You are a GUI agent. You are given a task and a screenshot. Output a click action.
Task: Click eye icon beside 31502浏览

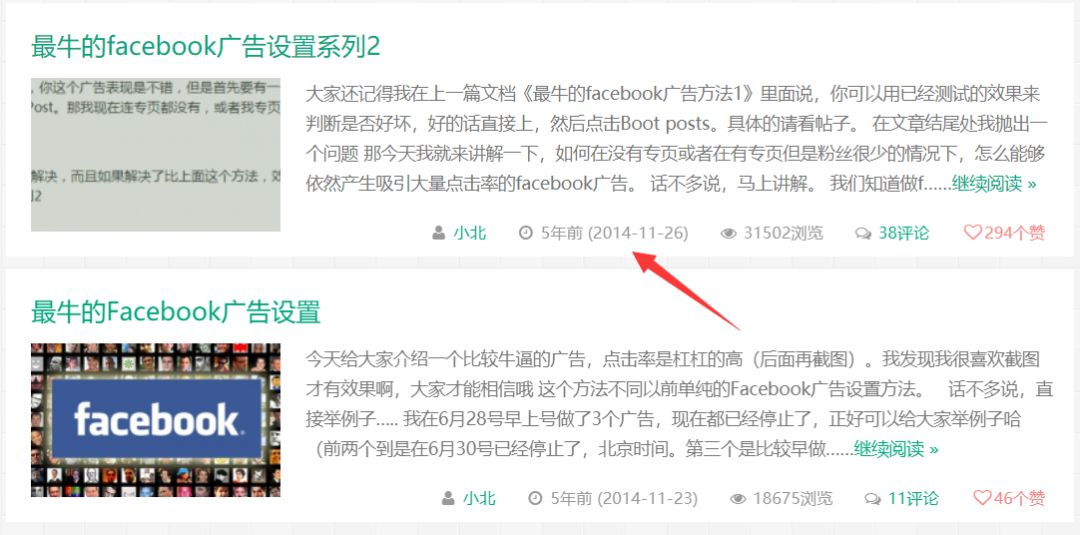pos(728,234)
